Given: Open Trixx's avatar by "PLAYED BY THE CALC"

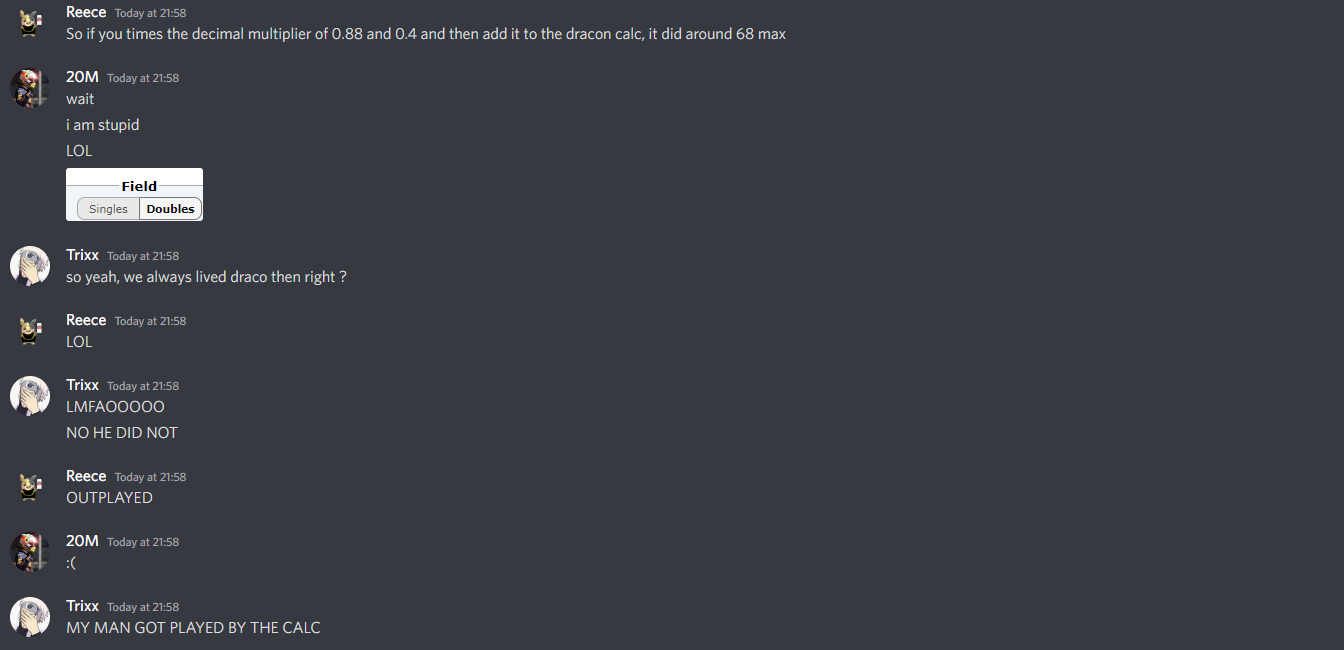Looking at the screenshot, I should [30, 617].
